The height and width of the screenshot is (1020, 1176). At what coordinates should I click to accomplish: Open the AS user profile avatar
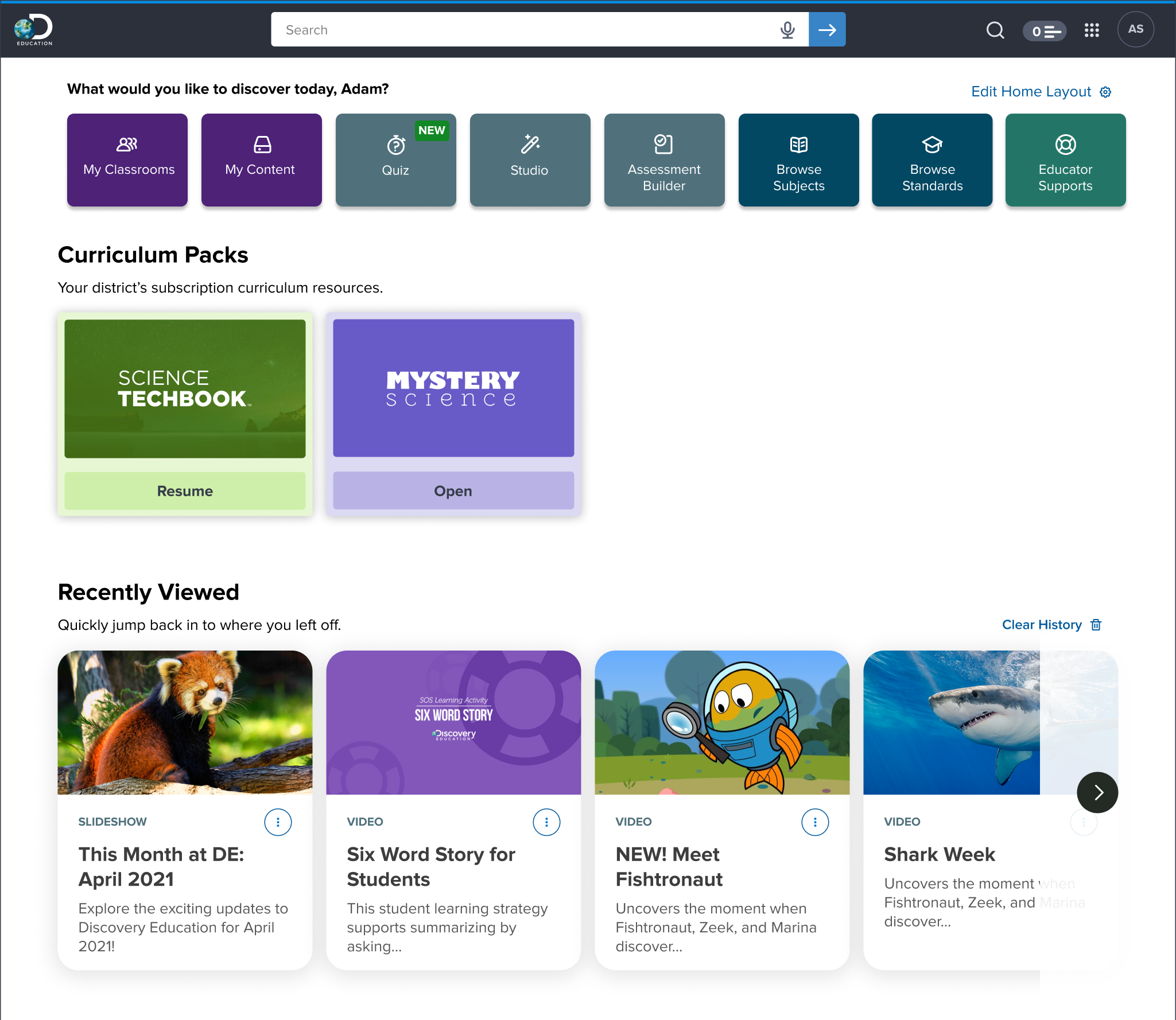1136,29
